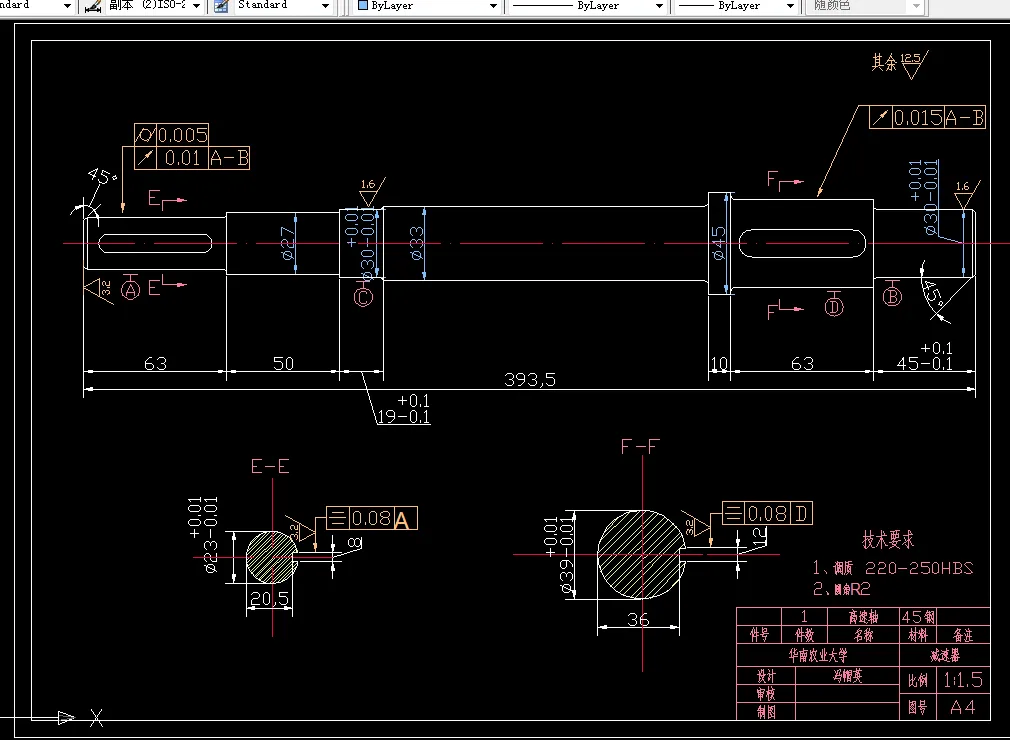Select the datum C circle symbol
This screenshot has height=740, width=1010.
(363, 297)
